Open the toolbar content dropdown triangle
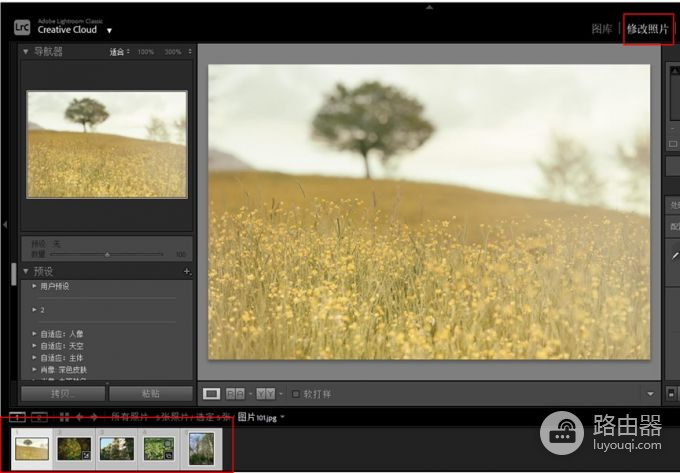680x473 pixels. pos(651,394)
